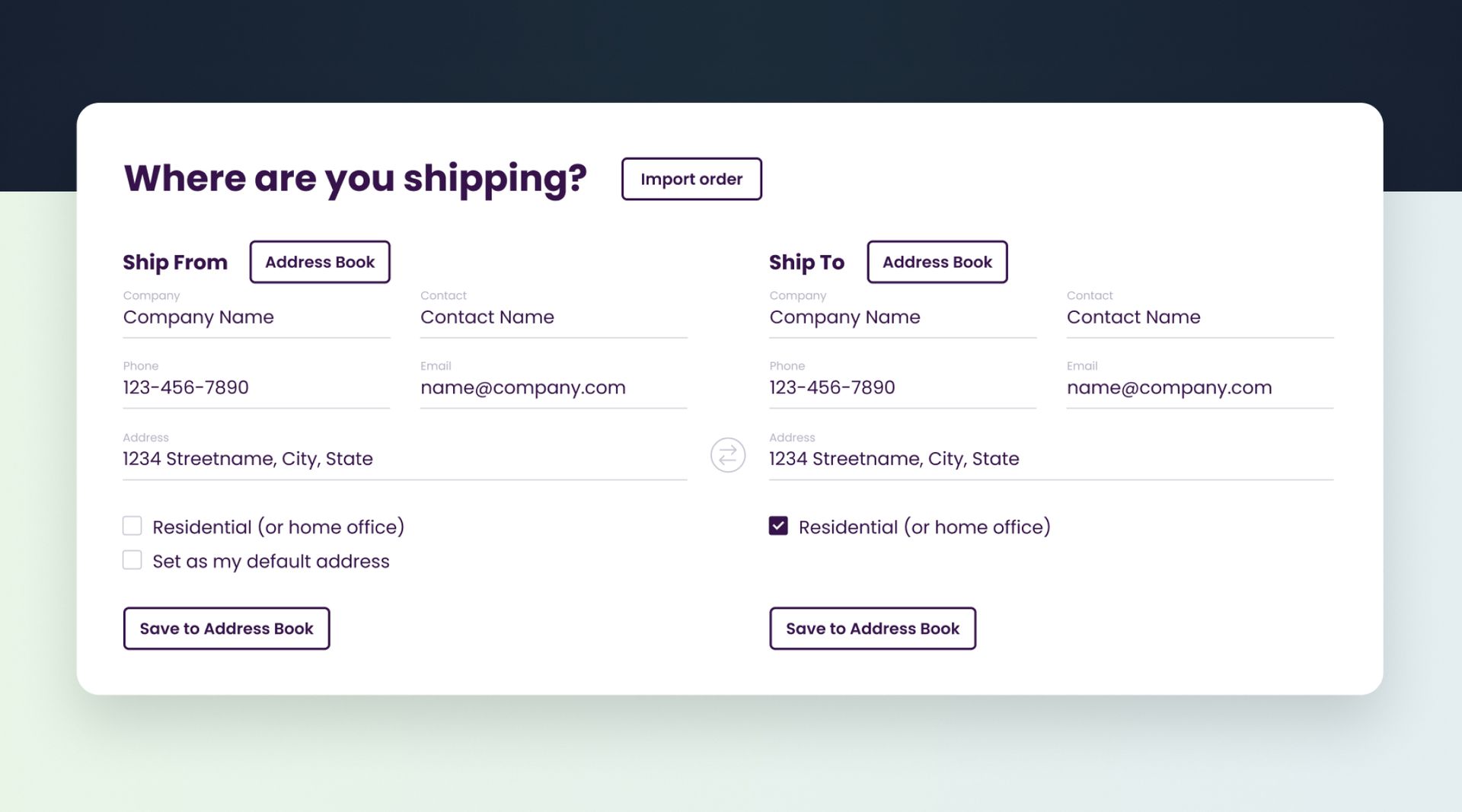
Task: Enable Ship From Residential checkbox
Action: click(x=132, y=526)
